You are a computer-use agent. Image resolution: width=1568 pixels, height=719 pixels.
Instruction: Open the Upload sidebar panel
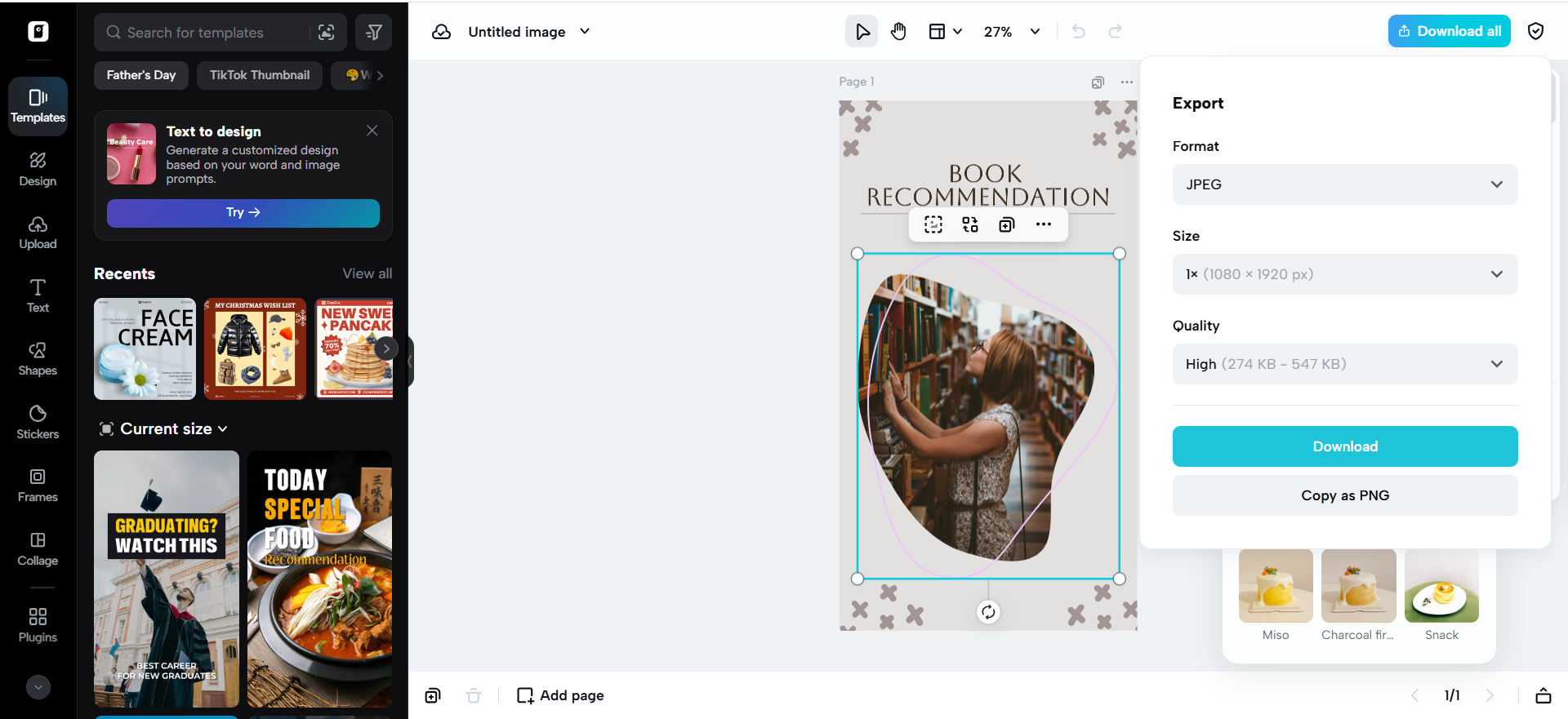(38, 233)
